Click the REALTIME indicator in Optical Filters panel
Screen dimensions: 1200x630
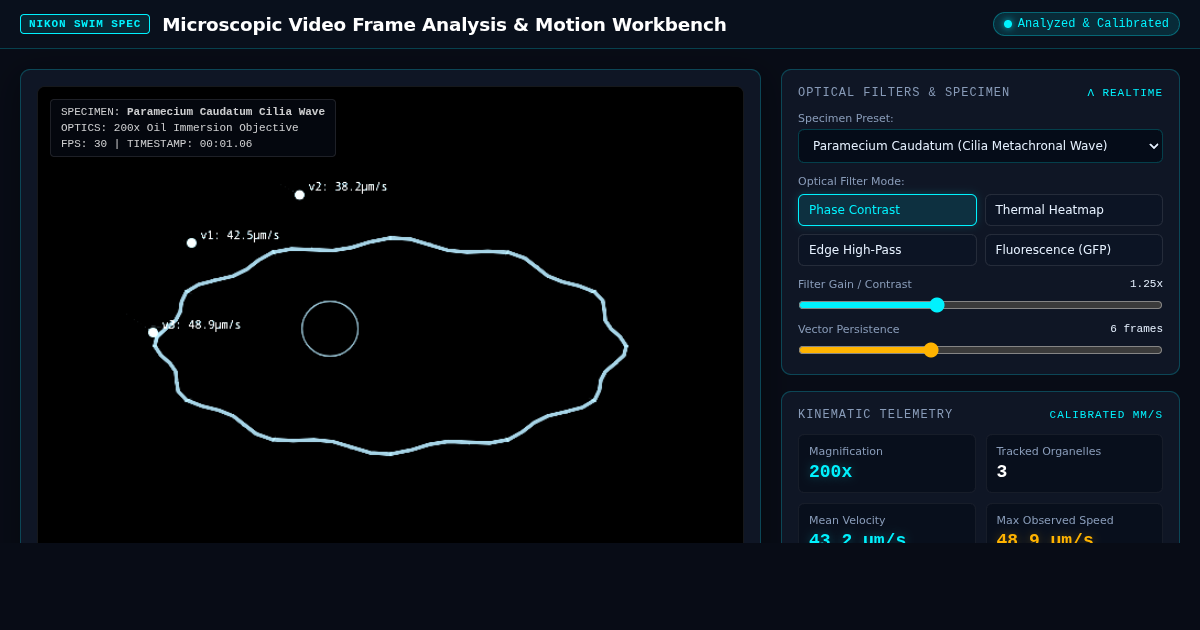(x=1125, y=93)
